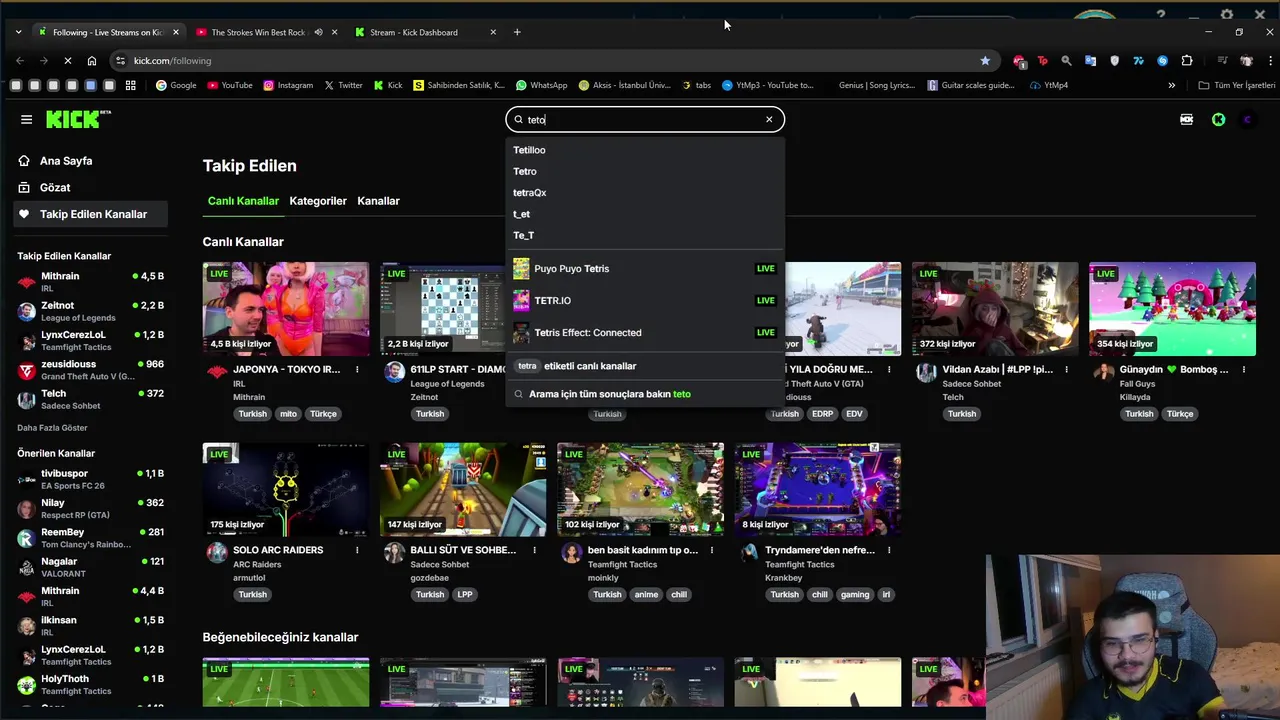Expand Daha Fazla Göster in sidebar
Image resolution: width=1280 pixels, height=720 pixels.
point(52,428)
